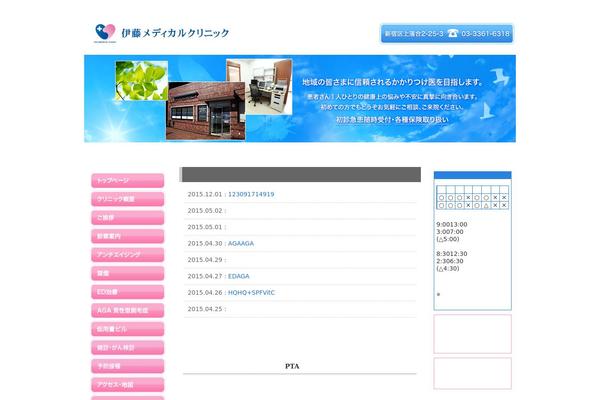Click the telephone icon in the header
The image size is (600, 400).
452,33
